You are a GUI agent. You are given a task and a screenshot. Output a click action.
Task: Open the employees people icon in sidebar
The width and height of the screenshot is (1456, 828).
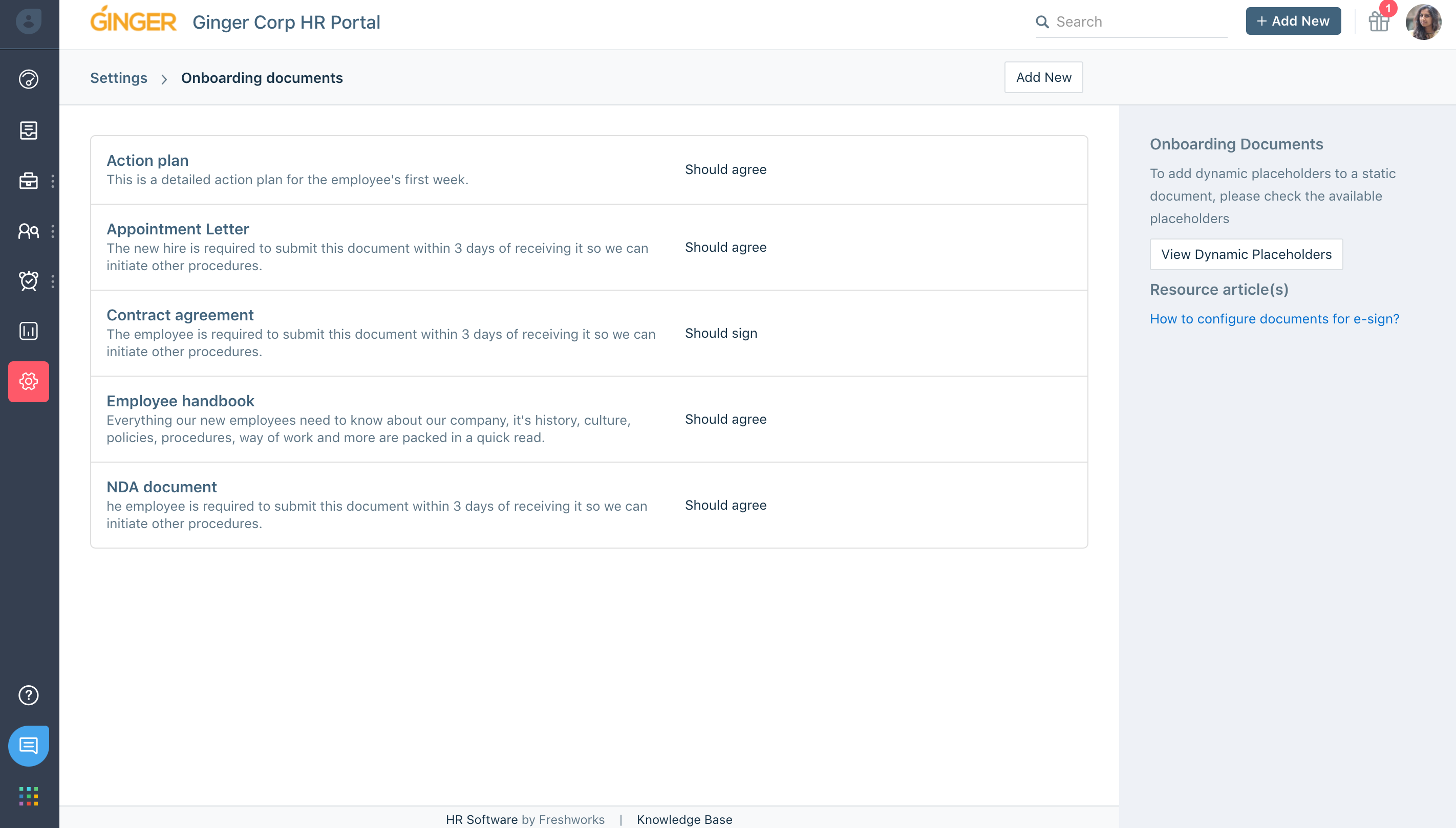pyautogui.click(x=29, y=231)
